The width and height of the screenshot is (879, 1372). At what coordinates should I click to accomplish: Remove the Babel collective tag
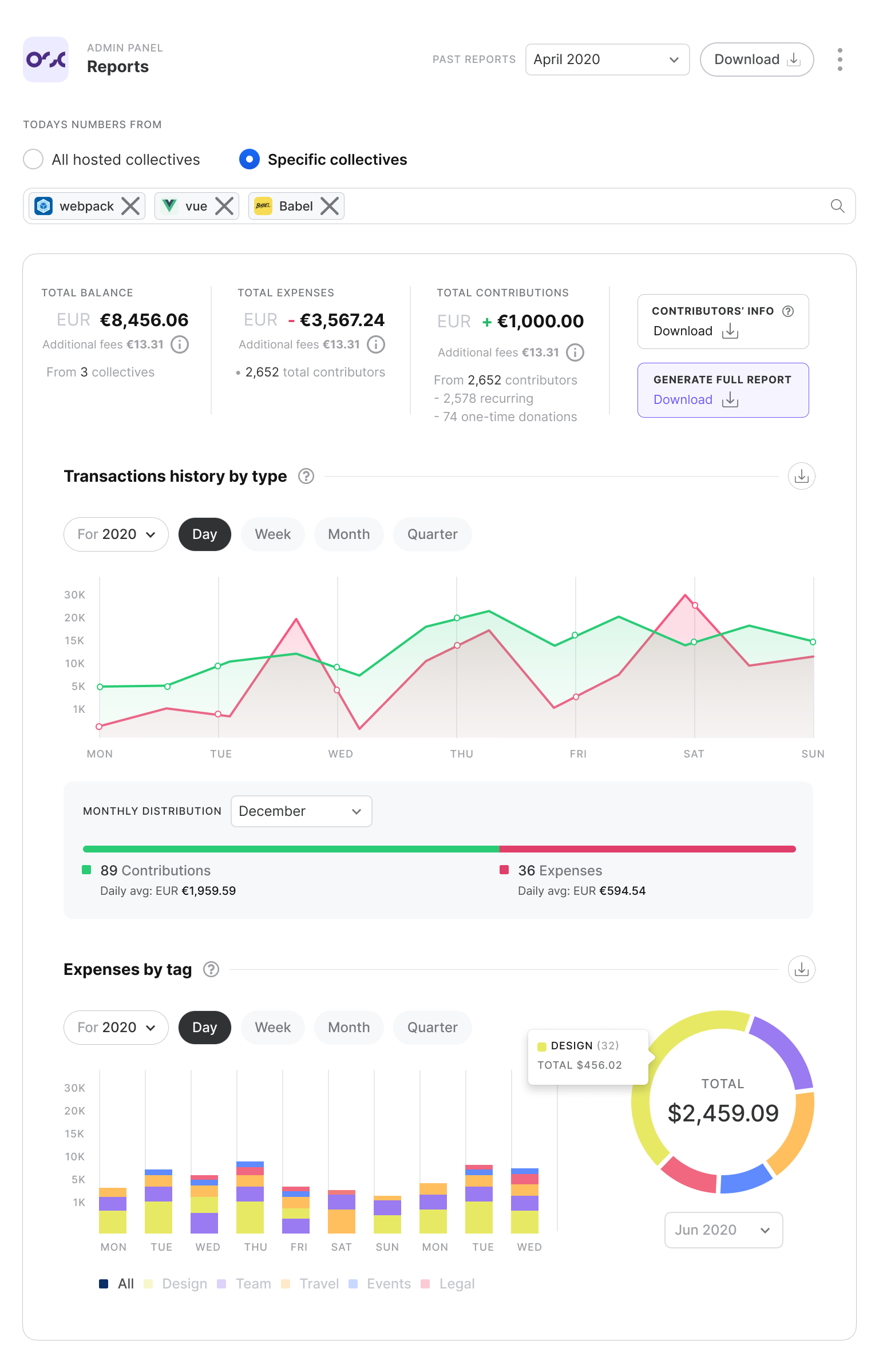click(330, 206)
